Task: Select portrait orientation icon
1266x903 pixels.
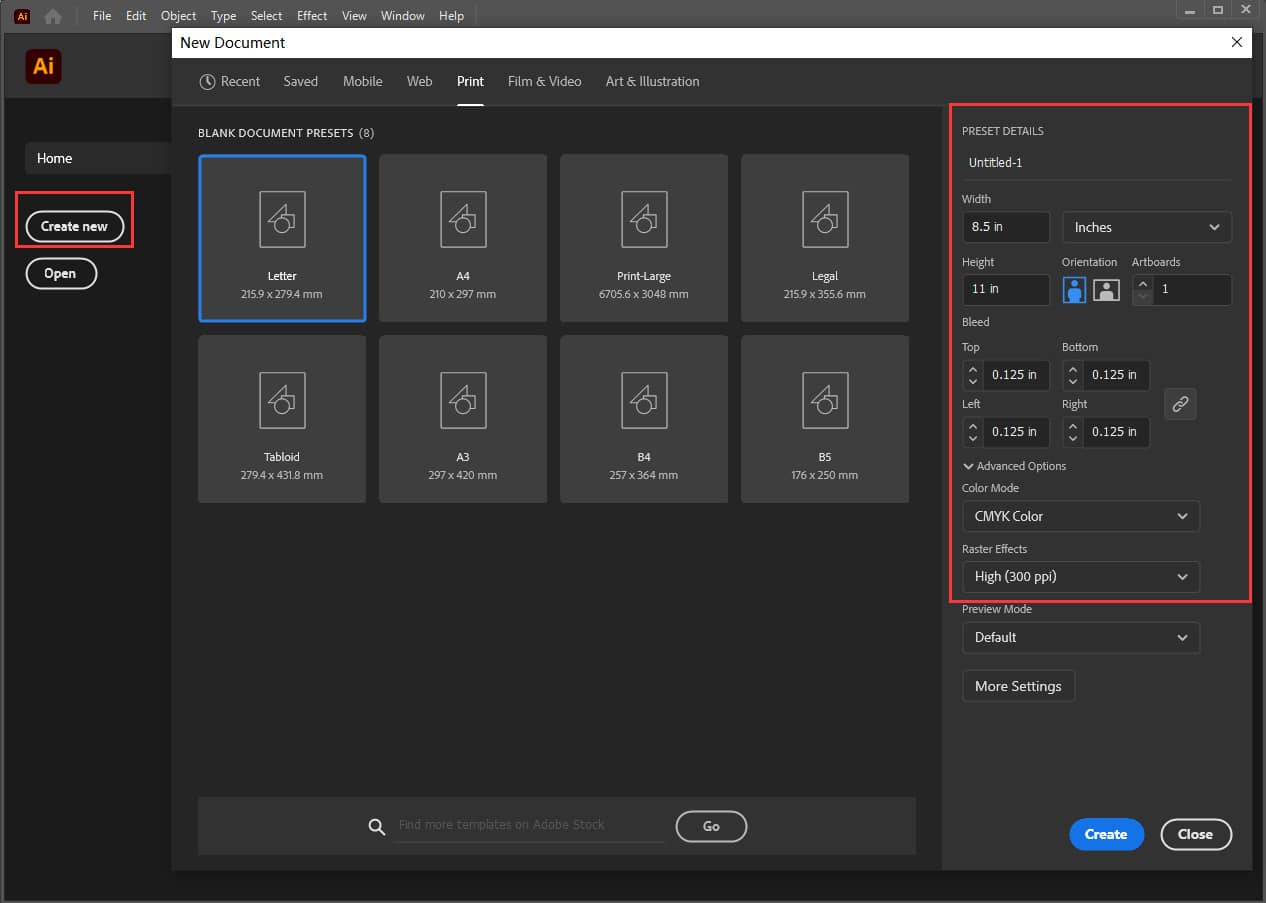Action: click(1074, 290)
